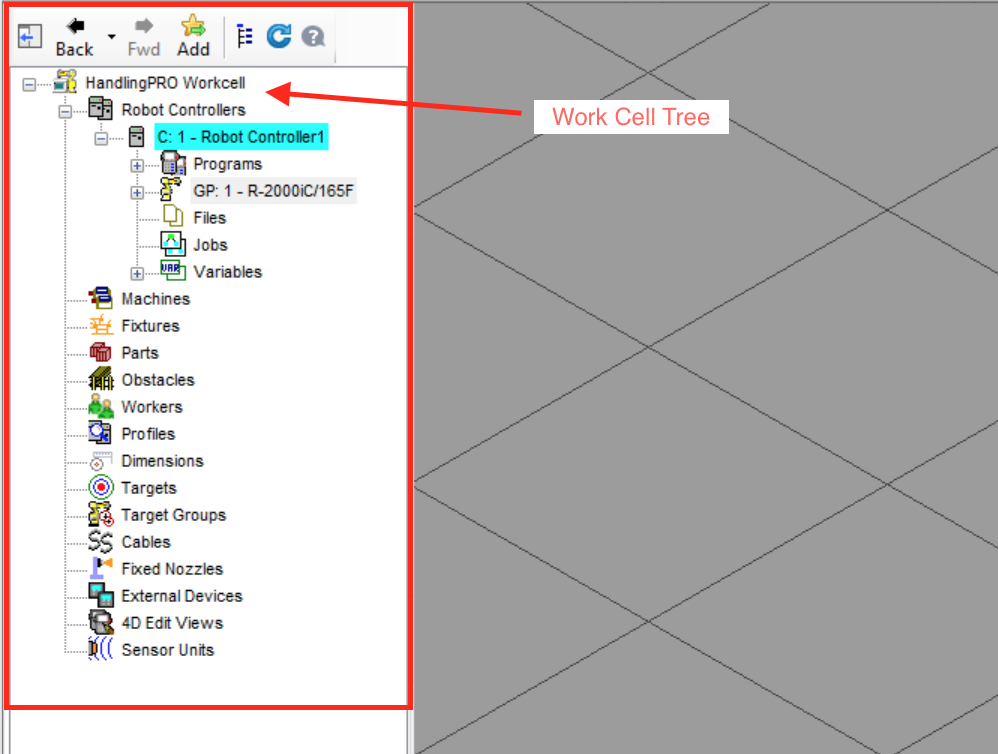Screen dimensions: 998x754
Task: Select the Obstacles label
Action: [158, 380]
